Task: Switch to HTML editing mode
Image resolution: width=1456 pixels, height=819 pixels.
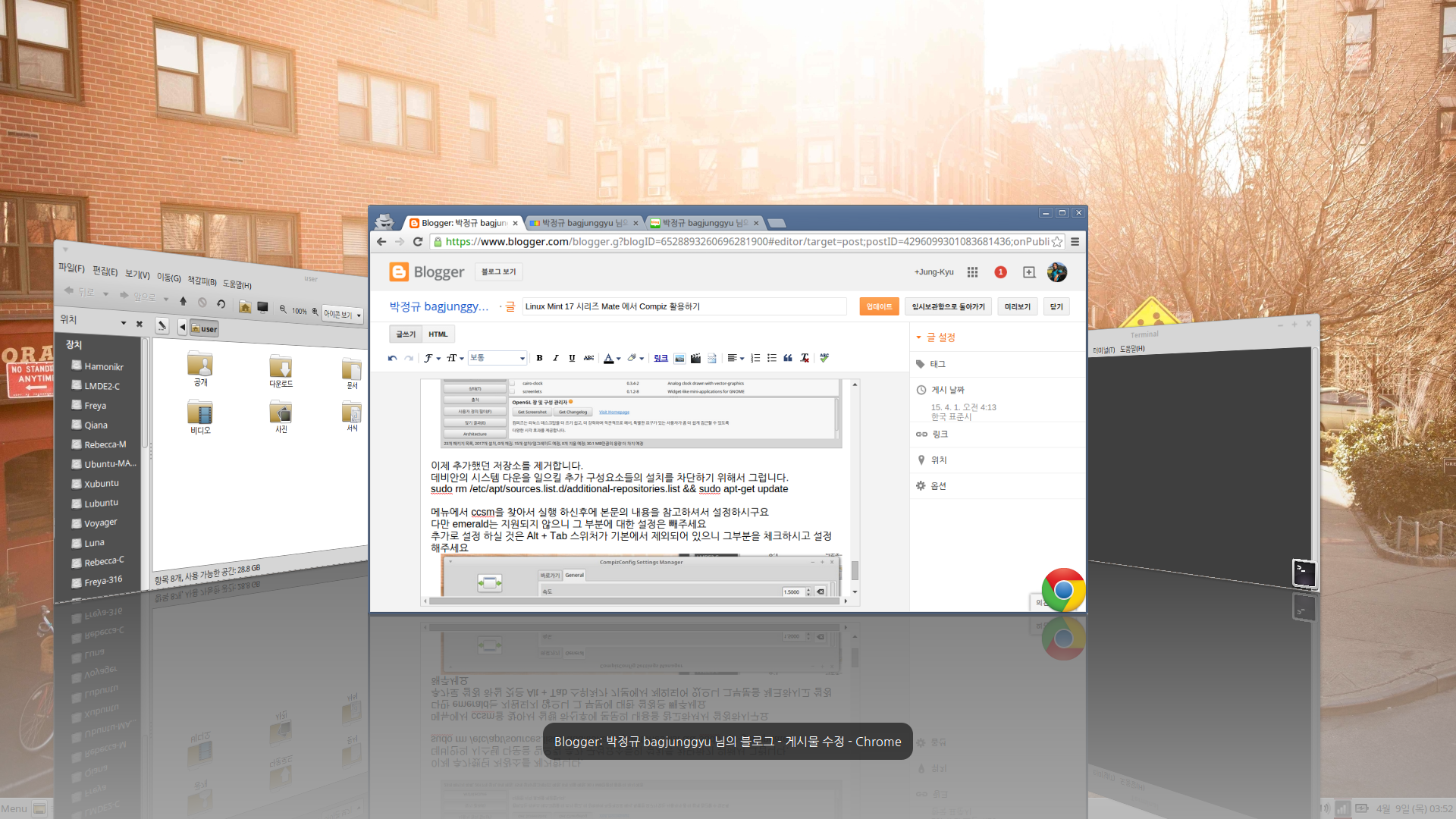Action: (438, 334)
